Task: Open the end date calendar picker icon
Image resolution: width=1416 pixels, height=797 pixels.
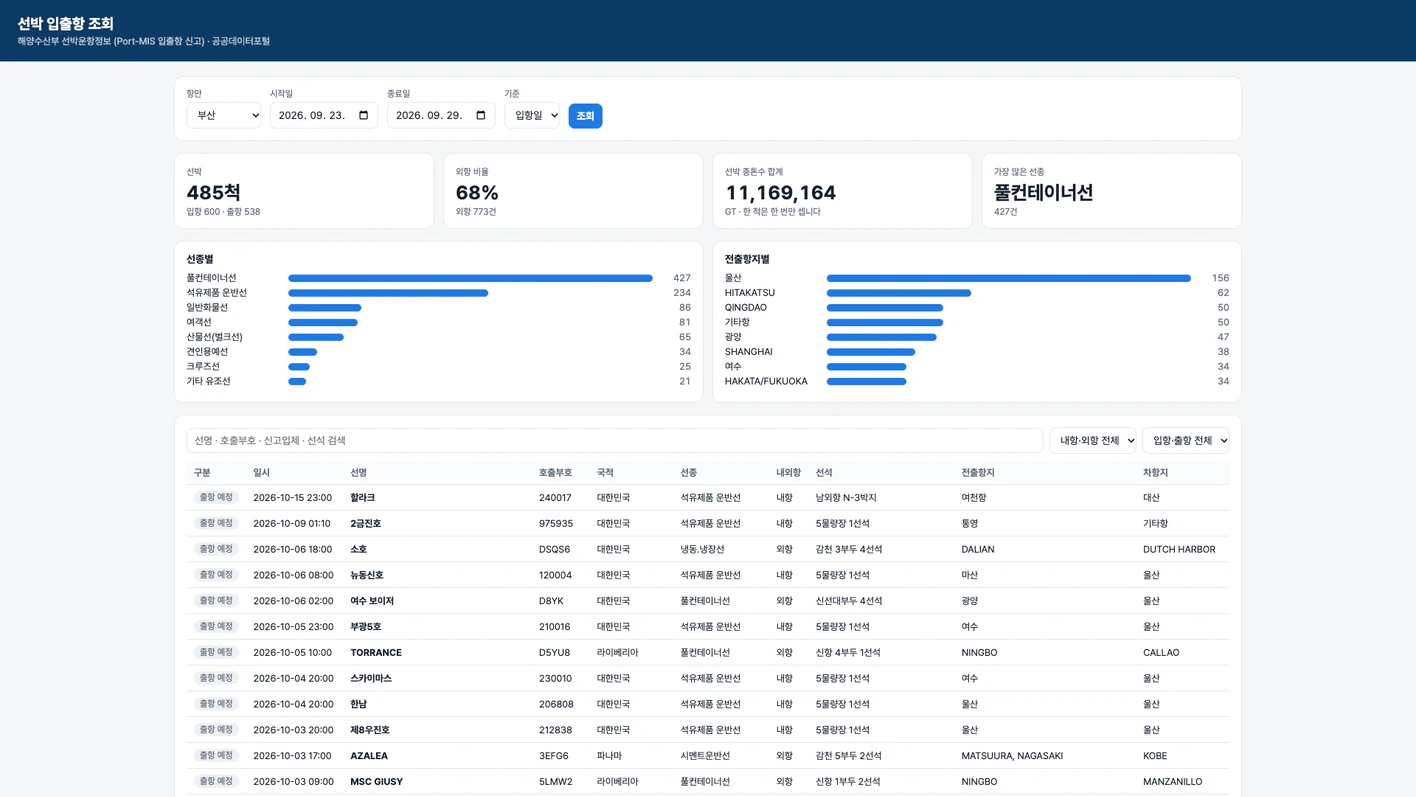Action: coord(480,116)
